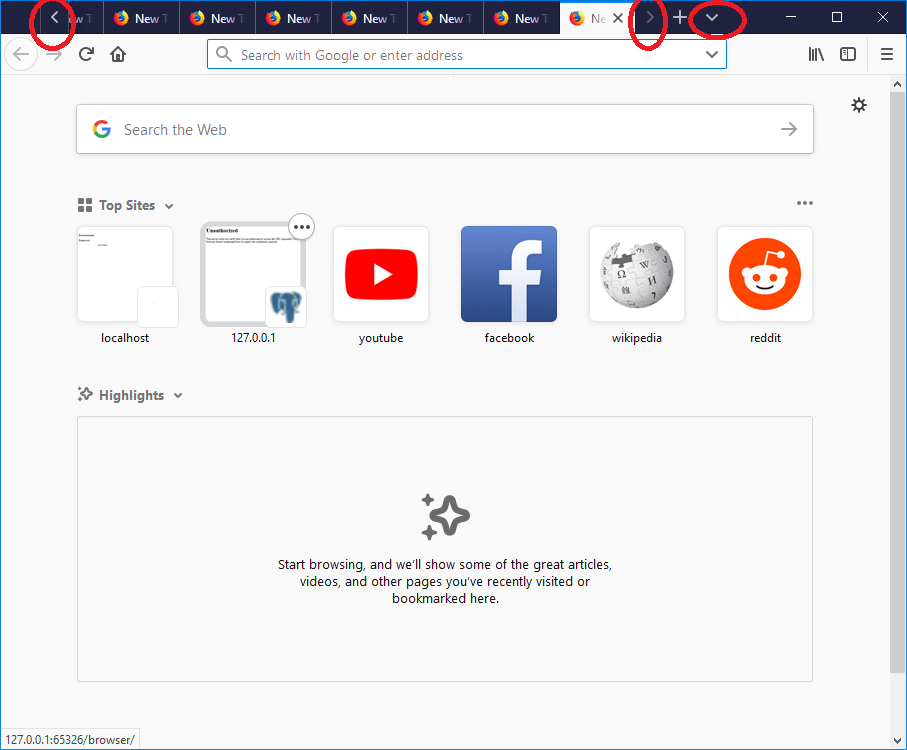Image resolution: width=907 pixels, height=750 pixels.
Task: Click the Google logo in search box
Action: pos(102,129)
